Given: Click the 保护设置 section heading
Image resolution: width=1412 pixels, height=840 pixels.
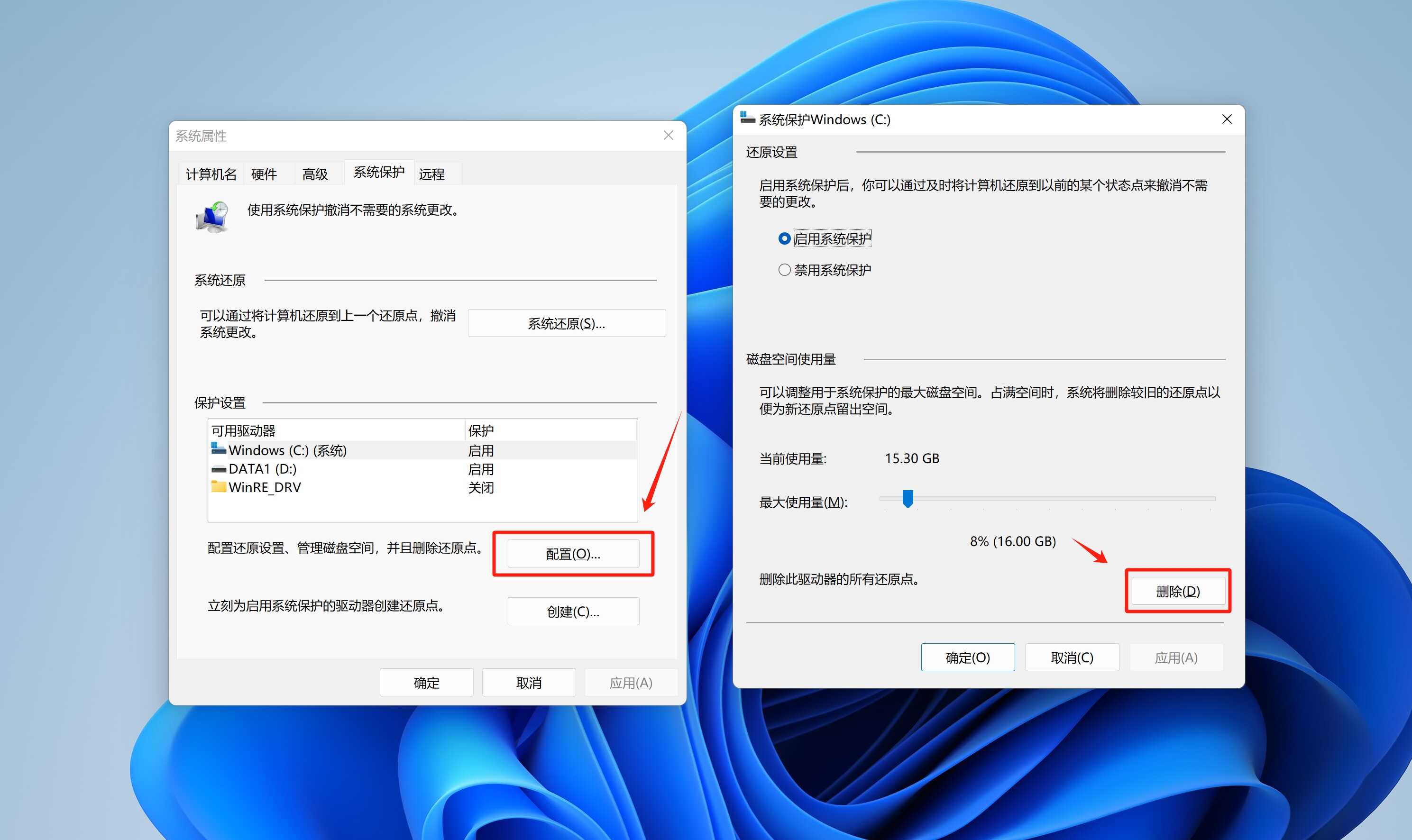Looking at the screenshot, I should pyautogui.click(x=220, y=402).
